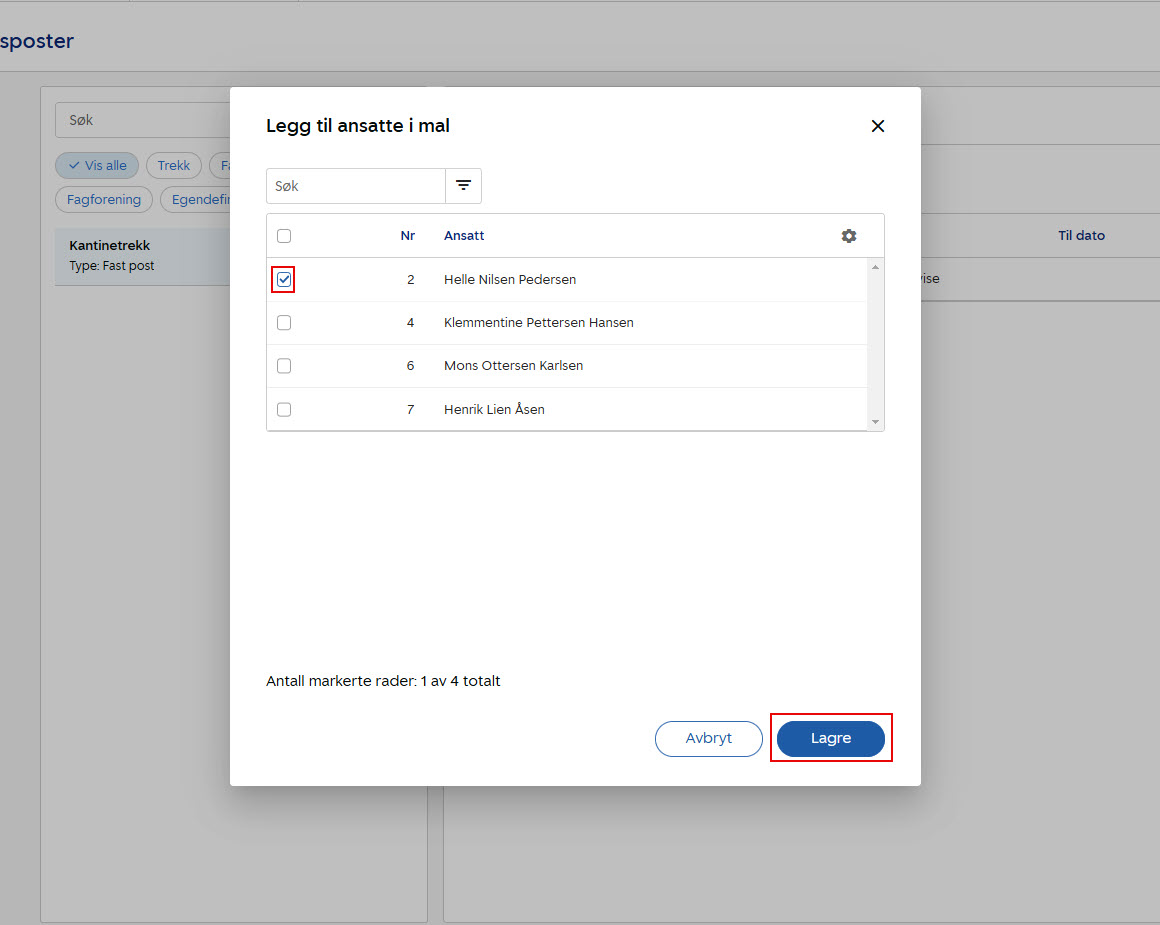This screenshot has height=925, width=1160.
Task: Sort by the Nr column header
Action: pyautogui.click(x=407, y=236)
